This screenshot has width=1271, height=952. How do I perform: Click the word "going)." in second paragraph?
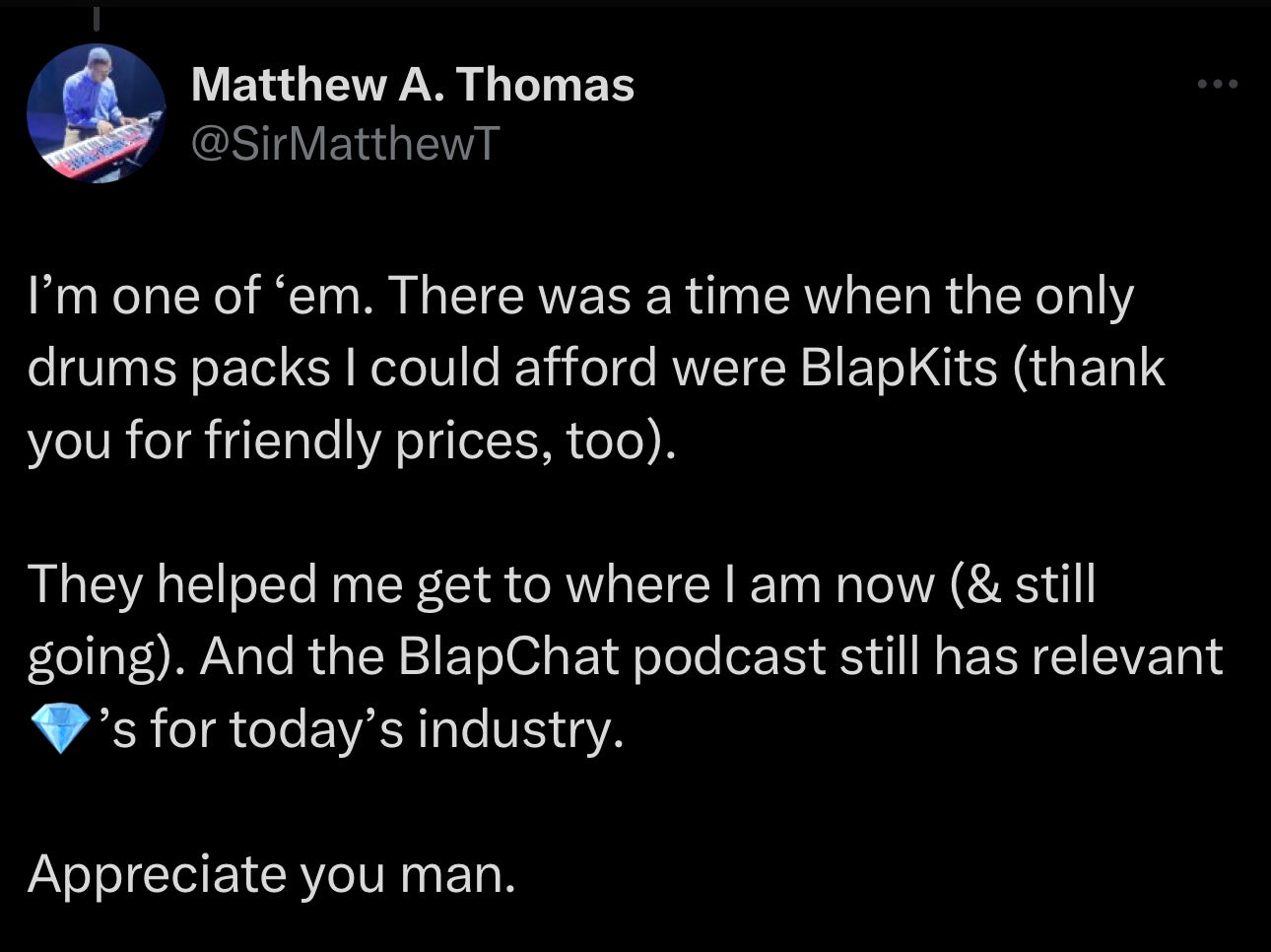click(x=104, y=657)
